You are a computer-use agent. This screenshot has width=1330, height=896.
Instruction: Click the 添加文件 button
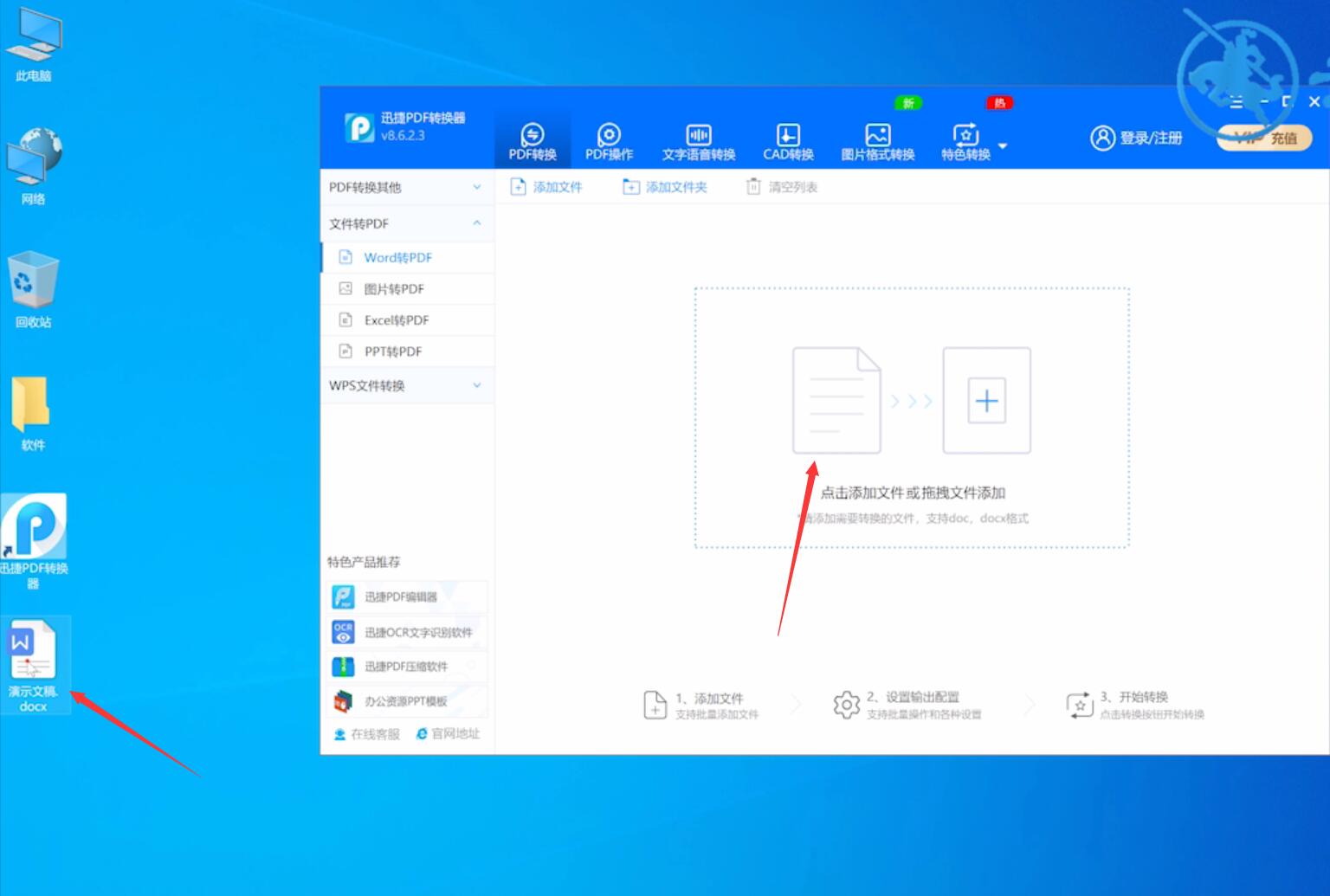[546, 187]
